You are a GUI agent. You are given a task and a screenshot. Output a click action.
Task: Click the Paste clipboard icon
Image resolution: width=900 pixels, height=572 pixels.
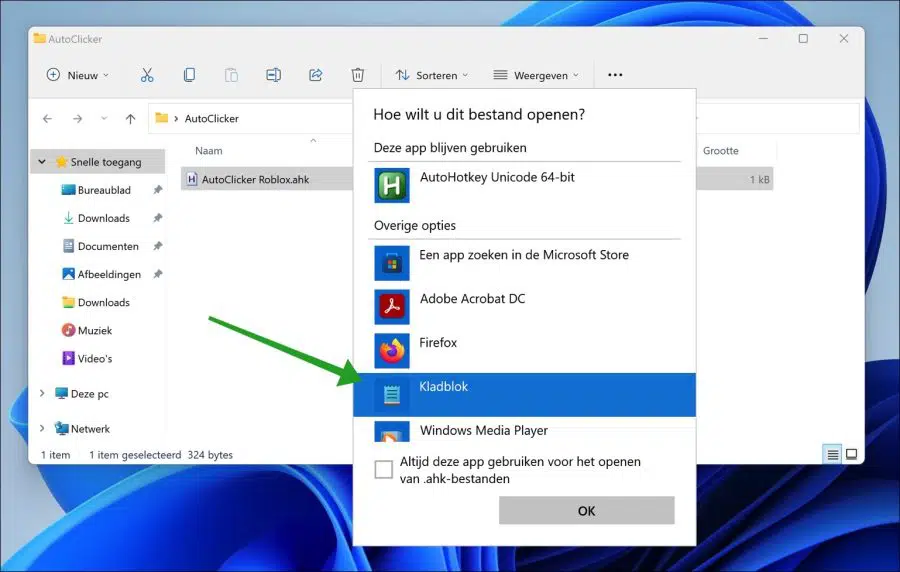tap(231, 75)
